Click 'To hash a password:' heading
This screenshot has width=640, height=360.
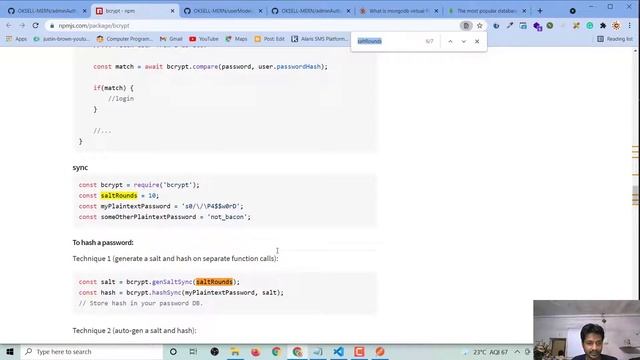[103, 242]
